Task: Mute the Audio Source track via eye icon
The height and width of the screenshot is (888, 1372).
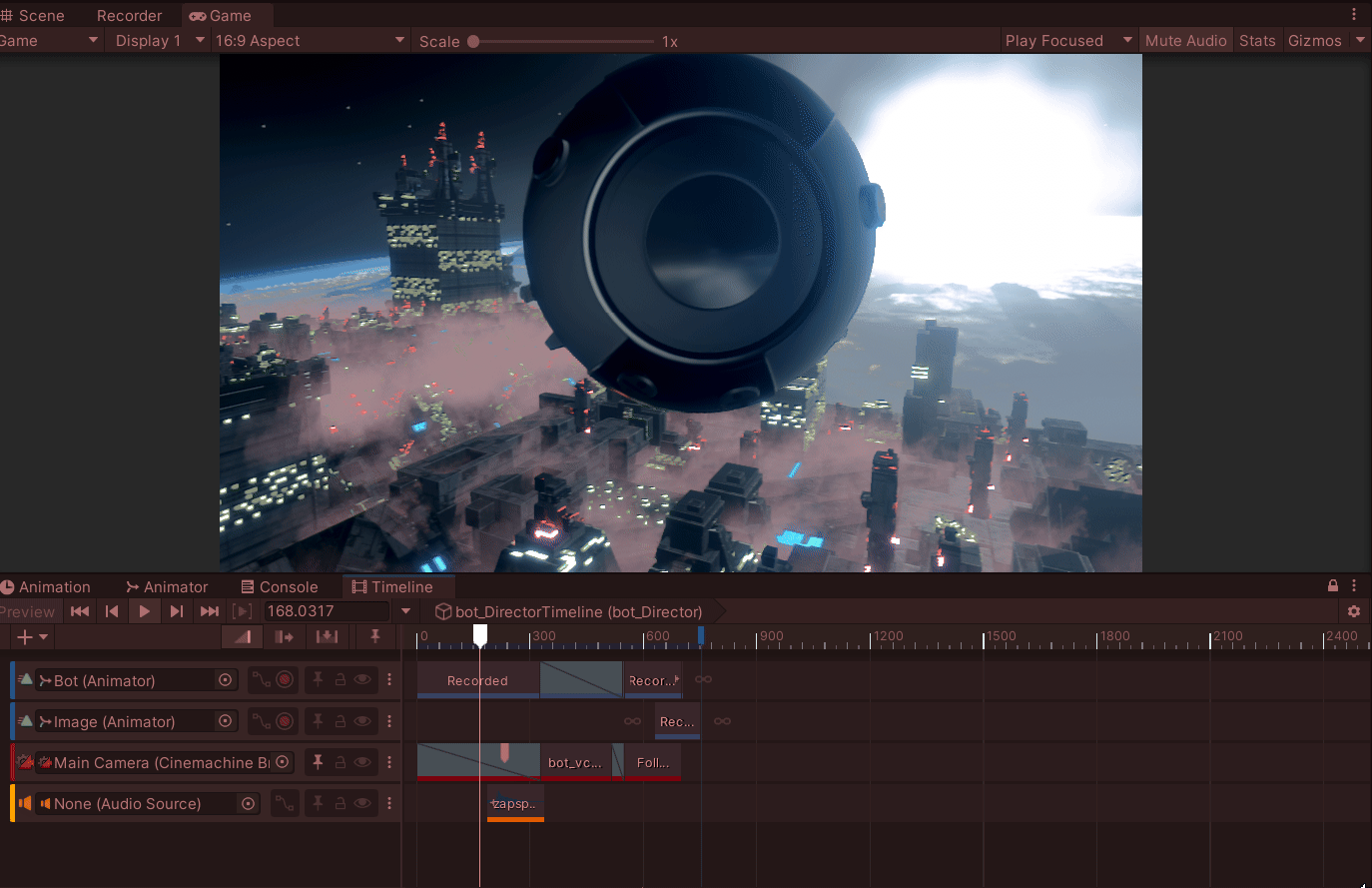Action: 362,803
